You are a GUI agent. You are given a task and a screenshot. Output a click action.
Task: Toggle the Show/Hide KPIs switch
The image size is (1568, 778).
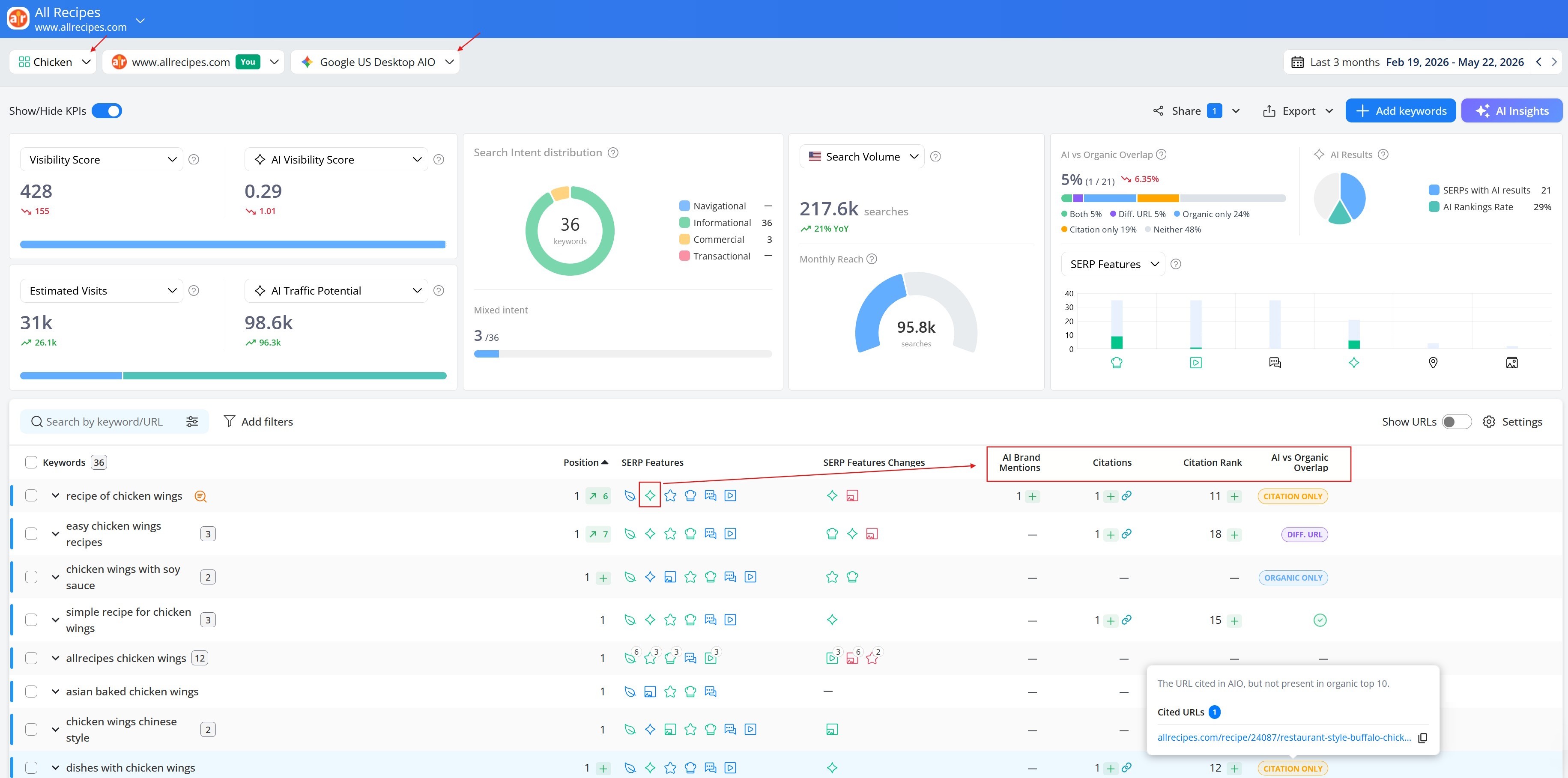(107, 111)
